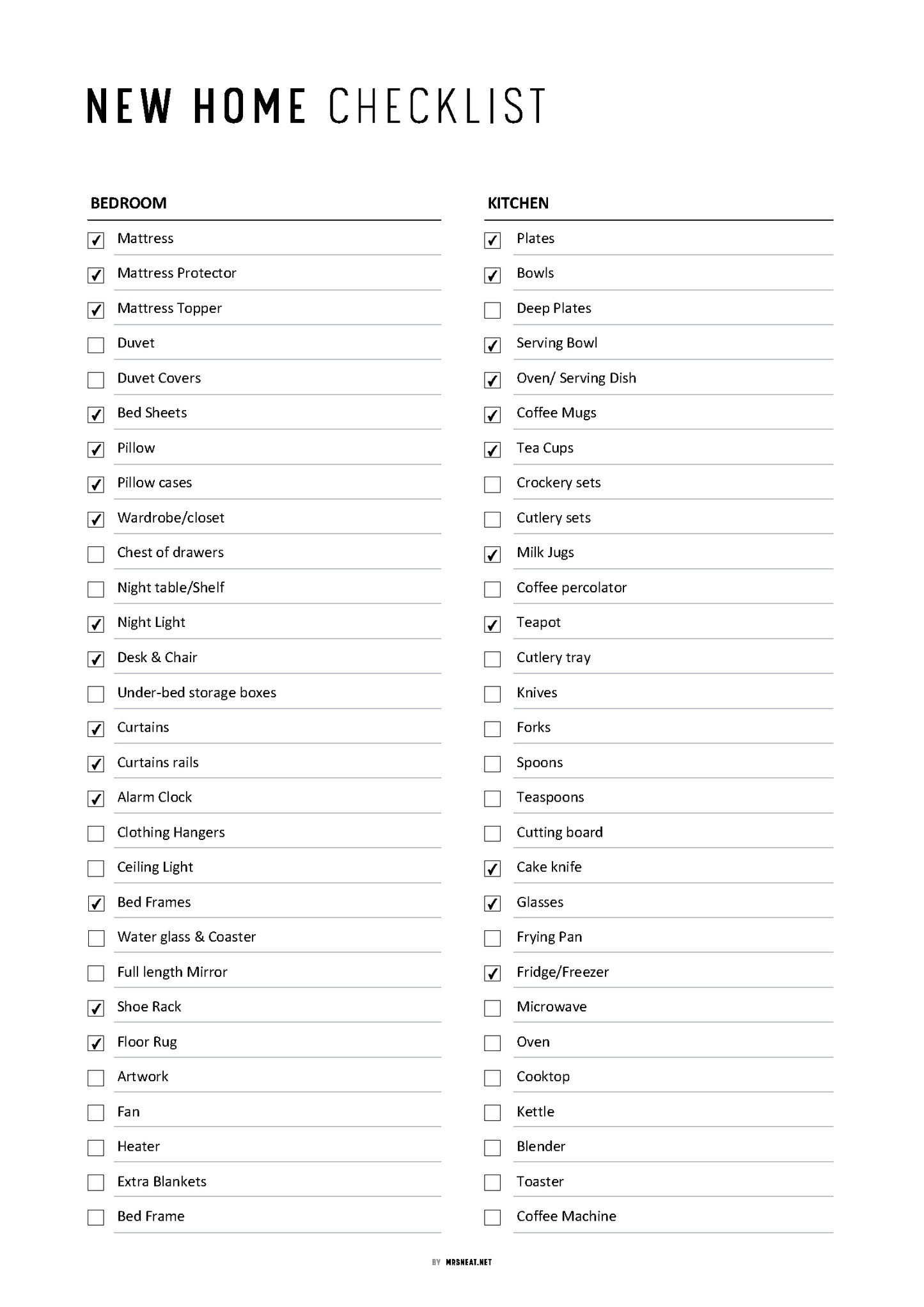Uncheck the Shoe Rack checkbox
The image size is (924, 1307).
tap(96, 1009)
